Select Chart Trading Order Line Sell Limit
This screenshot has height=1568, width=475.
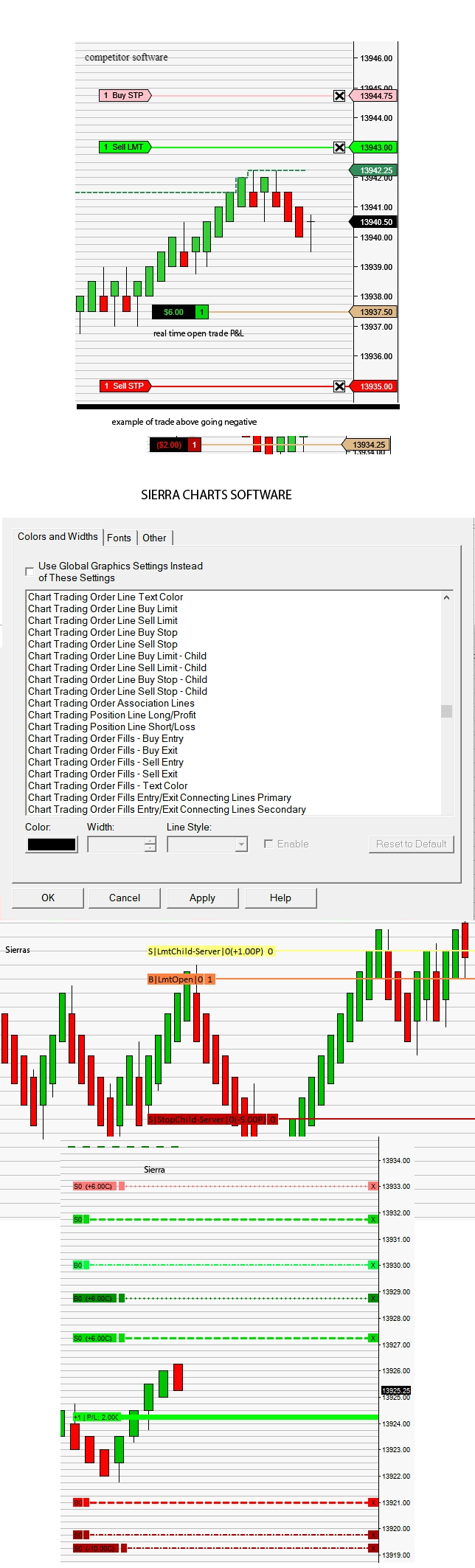click(103, 621)
